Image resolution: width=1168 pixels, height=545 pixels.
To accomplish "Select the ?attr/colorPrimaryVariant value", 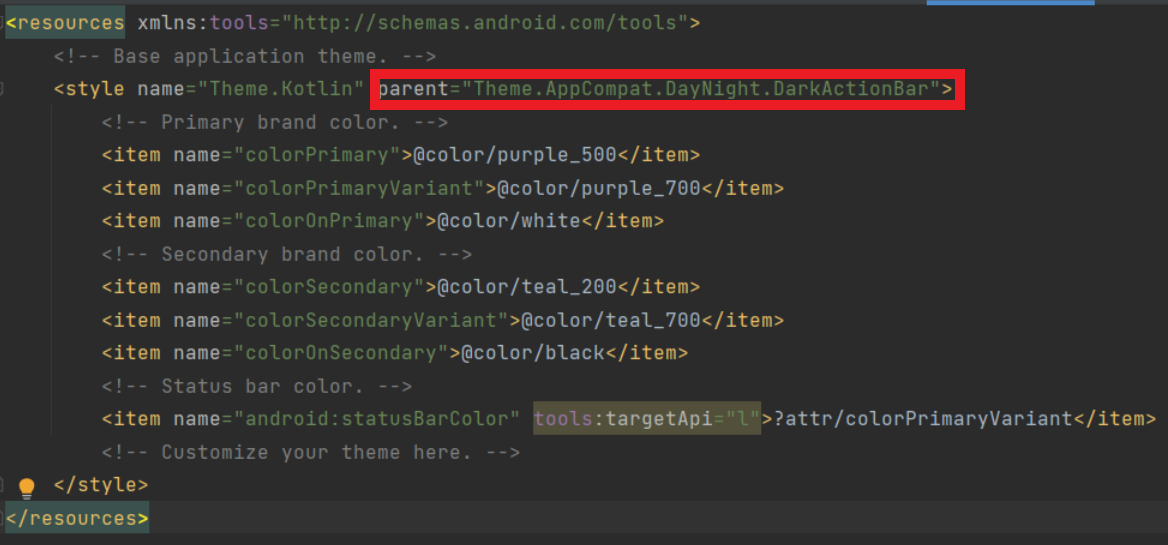I will click(x=923, y=419).
